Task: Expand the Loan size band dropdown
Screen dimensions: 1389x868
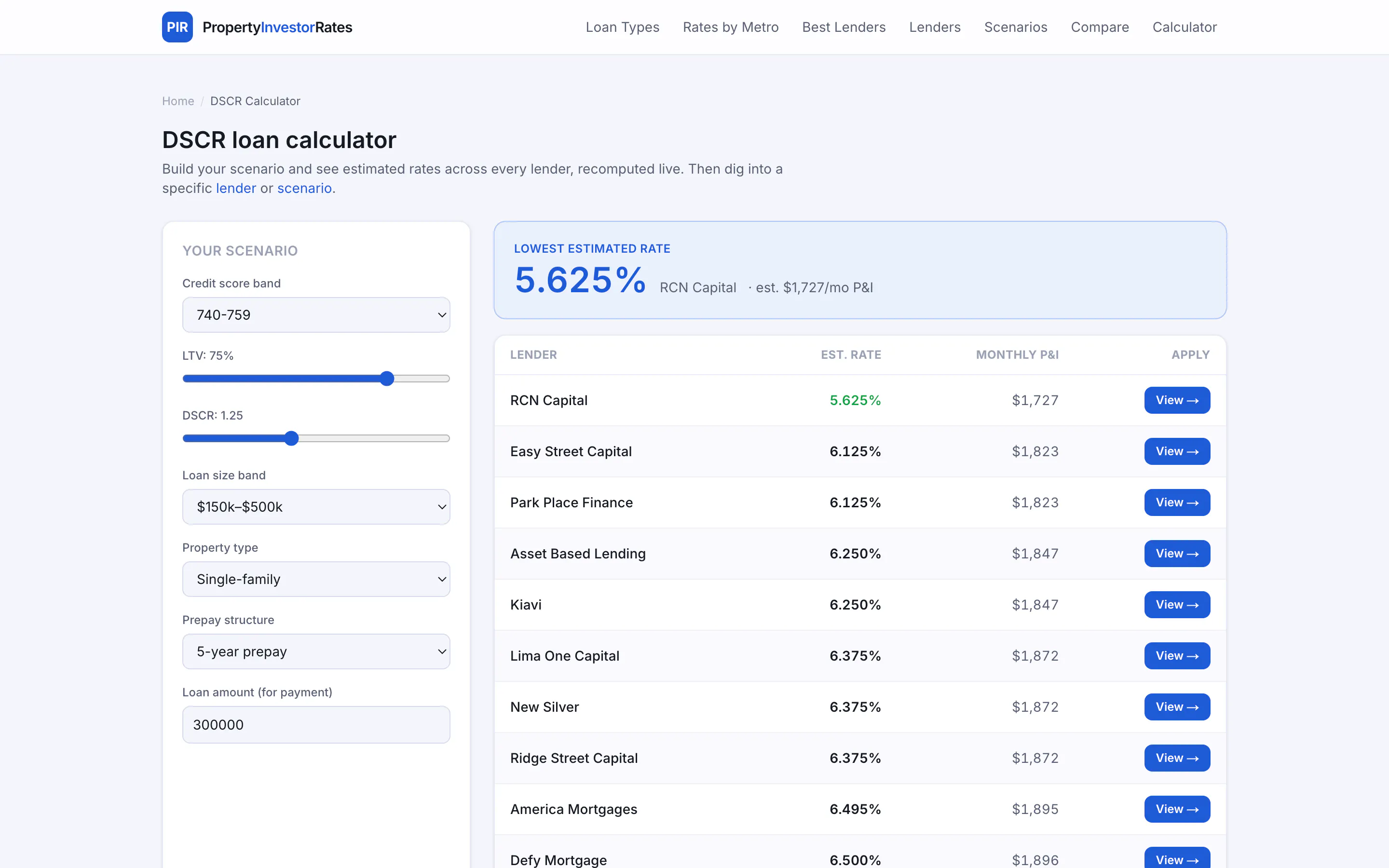Action: 316,506
